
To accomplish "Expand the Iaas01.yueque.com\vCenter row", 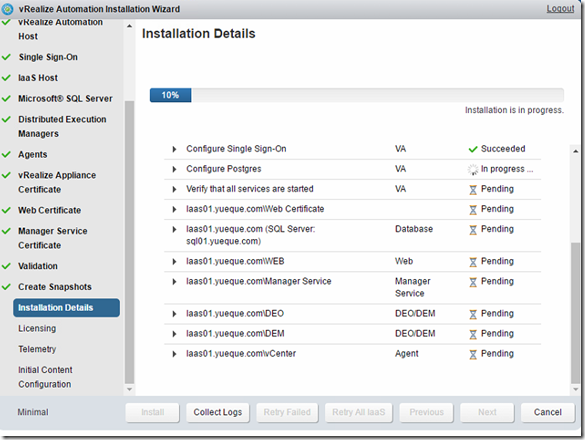I will [174, 354].
